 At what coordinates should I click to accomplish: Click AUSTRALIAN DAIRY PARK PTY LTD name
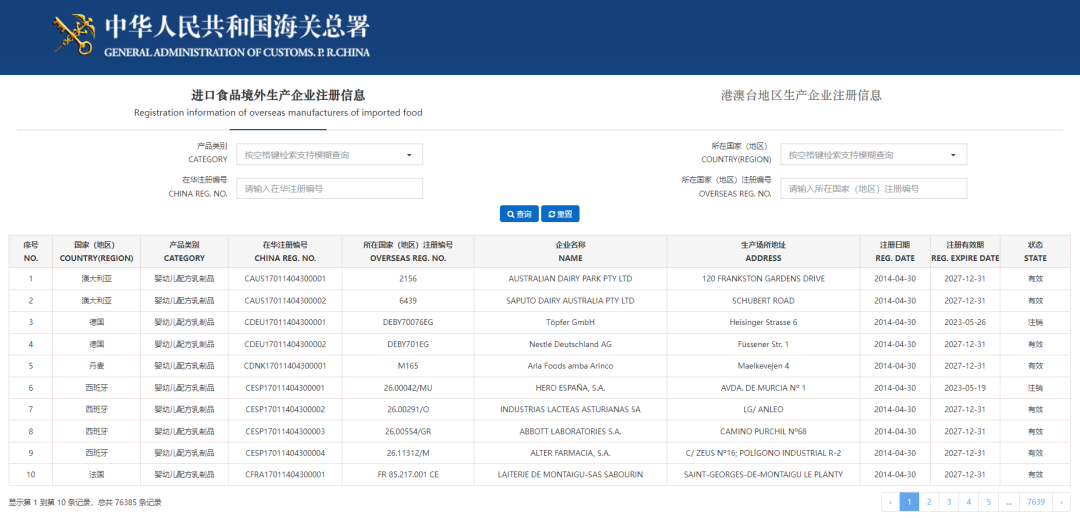[570, 279]
